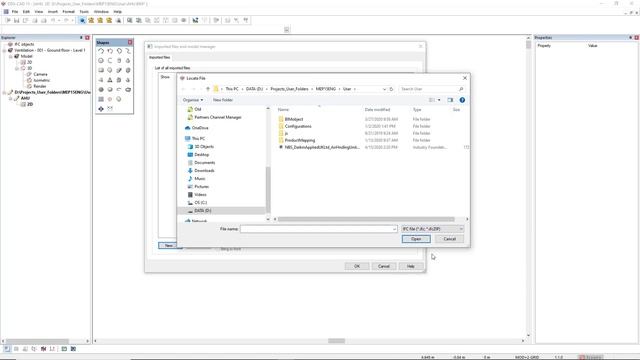The width and height of the screenshot is (640, 360).
Task: Click the help icon in Locate File
Action: click(462, 100)
